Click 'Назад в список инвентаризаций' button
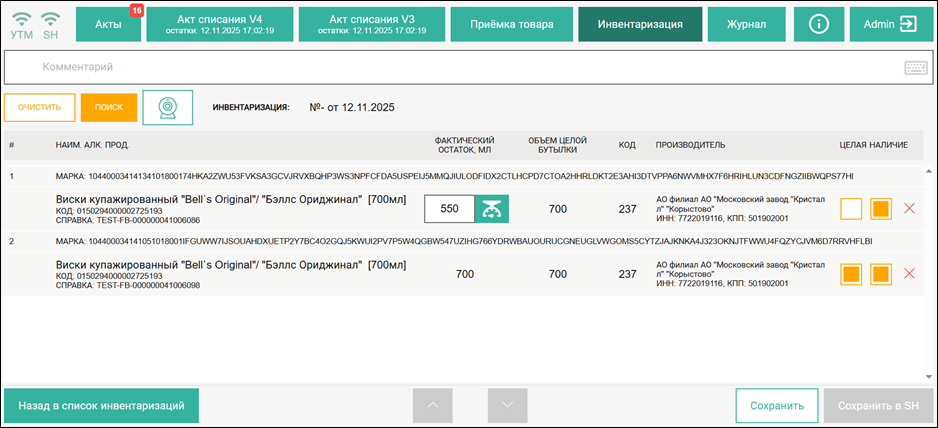 [x=101, y=406]
